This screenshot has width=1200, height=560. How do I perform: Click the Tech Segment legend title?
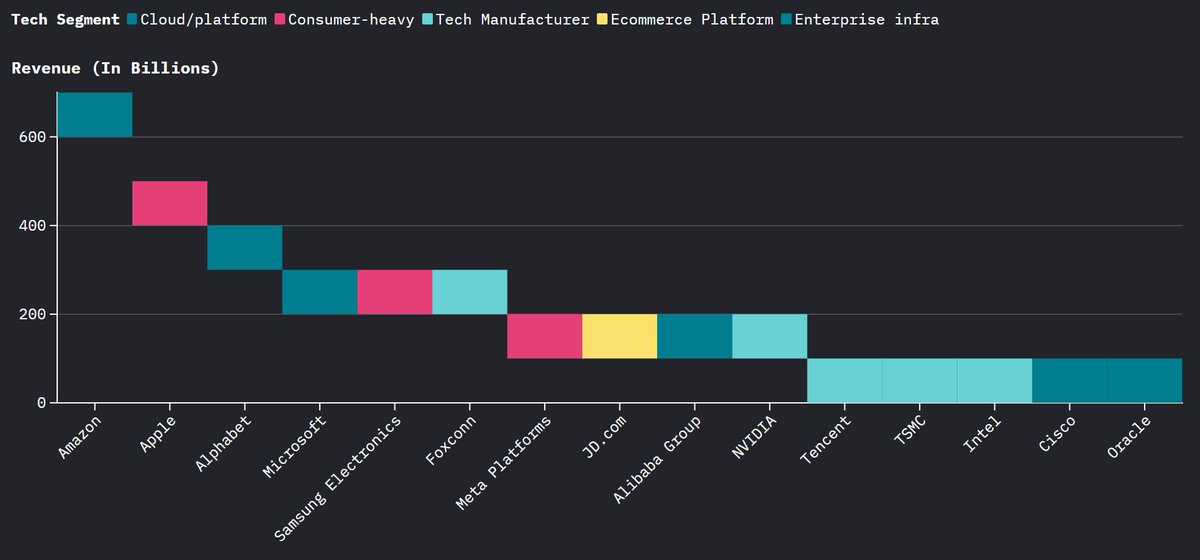(x=65, y=19)
